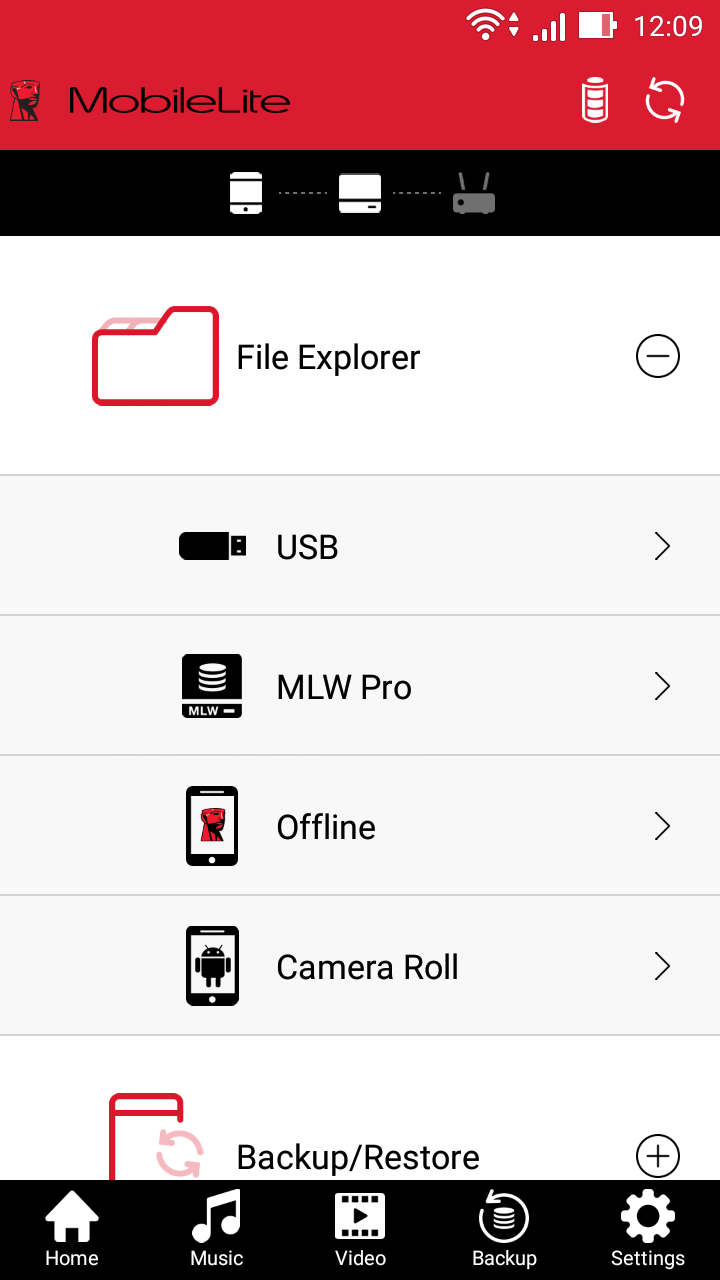720x1280 pixels.
Task: Collapse the File Explorer section
Action: coord(658,356)
